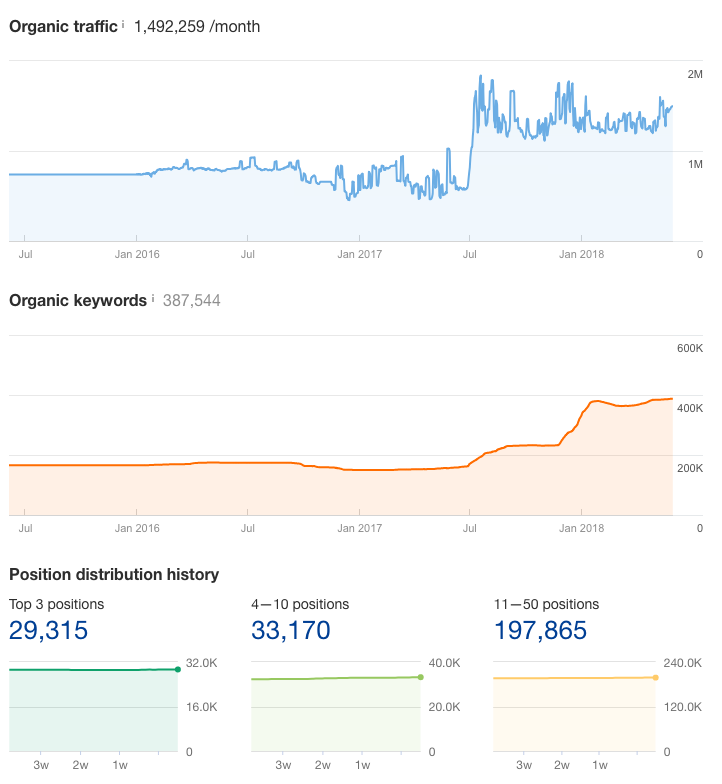Screen dimensions: 722x784
Task: Click the 240.0K axis label on the 11—50 chart
Action: [682, 663]
